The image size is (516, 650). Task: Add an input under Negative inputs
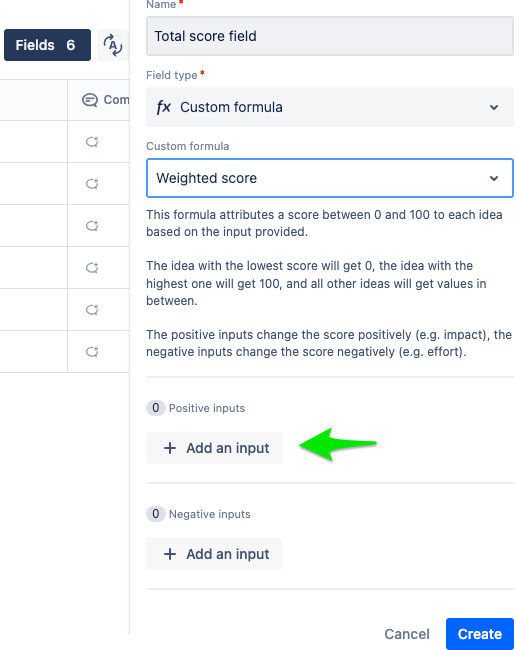tap(214, 554)
